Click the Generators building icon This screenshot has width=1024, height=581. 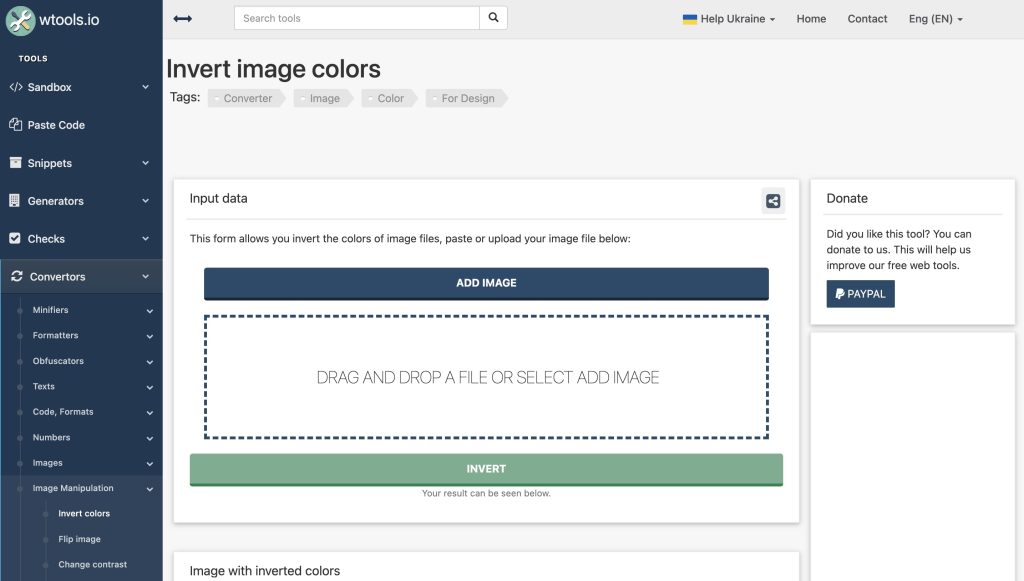pos(14,200)
